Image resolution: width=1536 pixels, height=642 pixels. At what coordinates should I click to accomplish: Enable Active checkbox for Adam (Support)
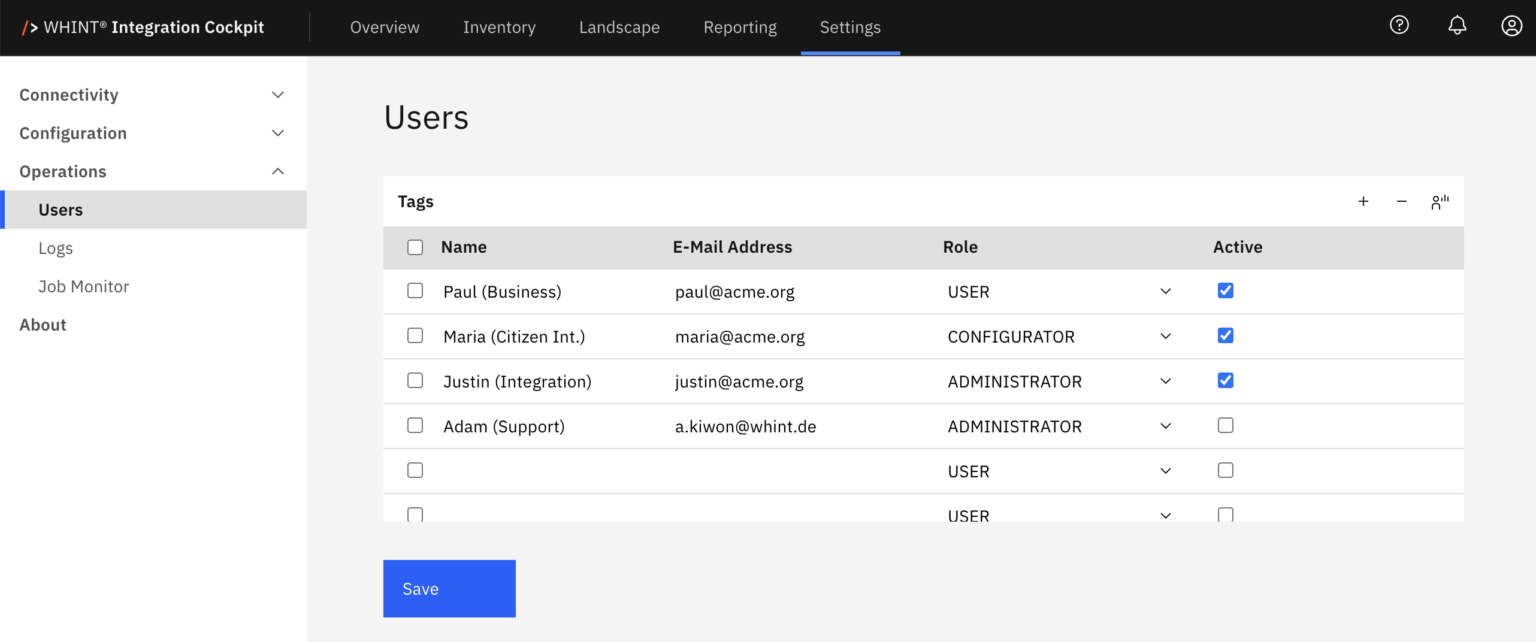1225,426
